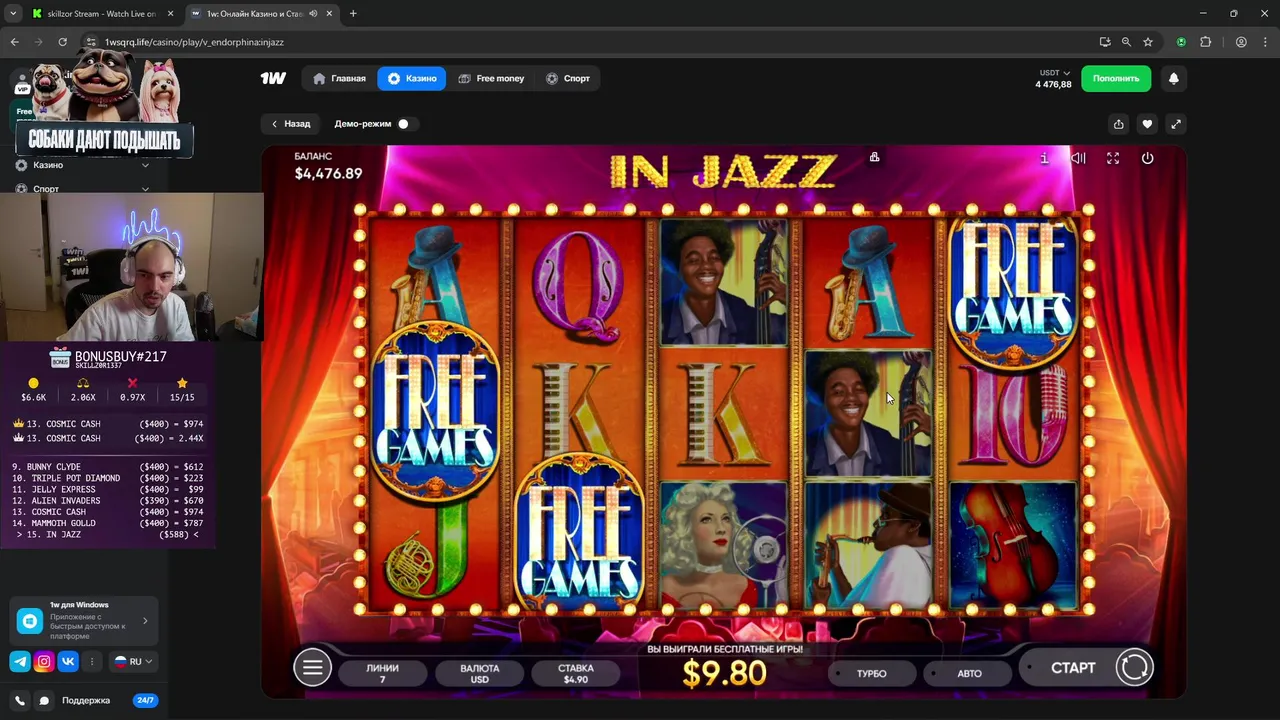
Task: Expand game window with diagonal arrows icon
Action: (1176, 124)
